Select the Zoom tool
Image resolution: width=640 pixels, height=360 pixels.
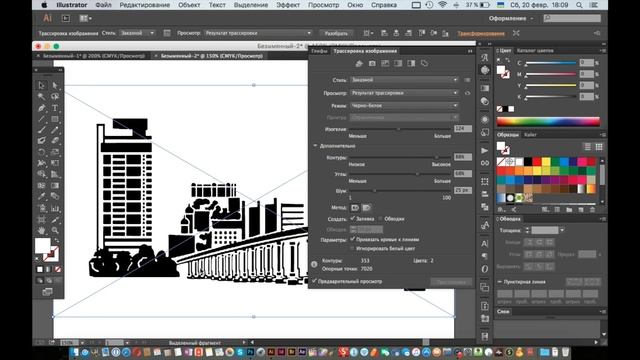[55, 231]
